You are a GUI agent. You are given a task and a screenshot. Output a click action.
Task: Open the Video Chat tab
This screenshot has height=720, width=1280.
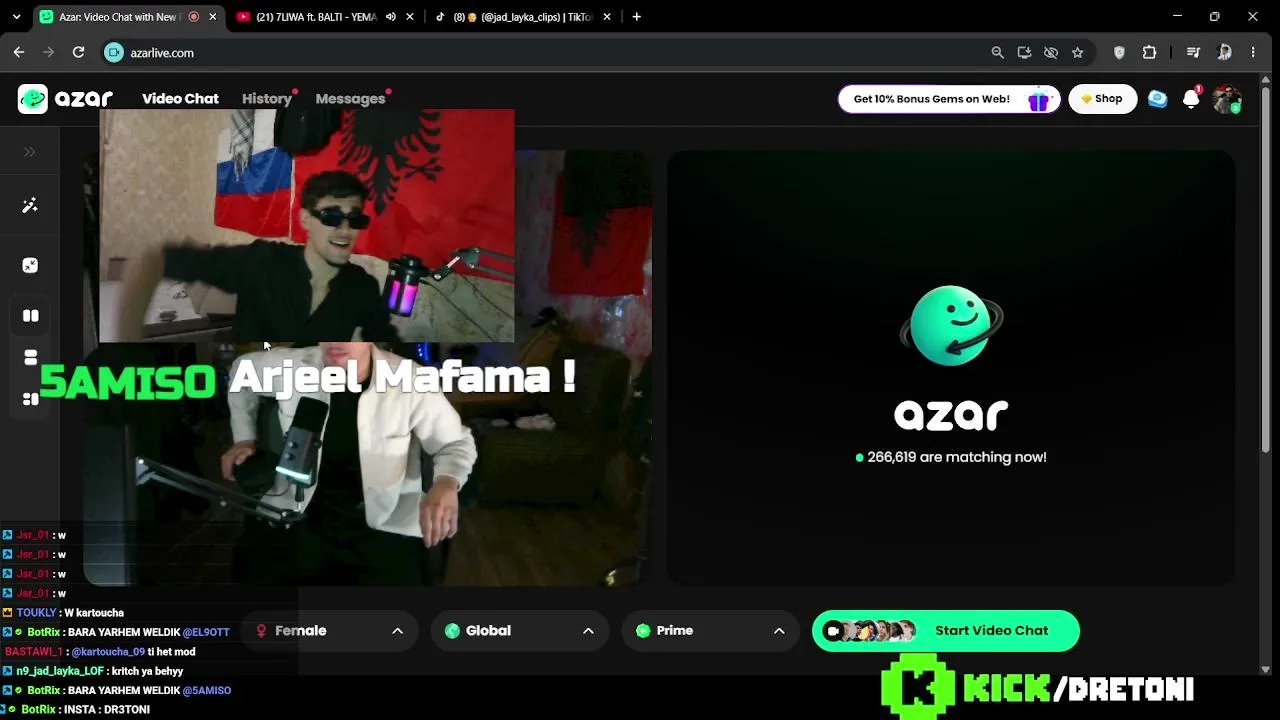pyautogui.click(x=180, y=98)
